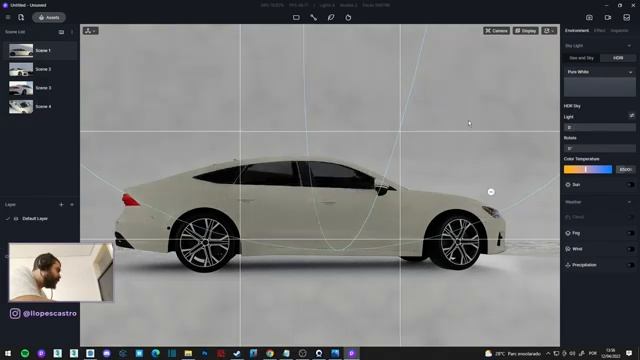The width and height of the screenshot is (640, 360).
Task: Open the Assets library
Action: coord(49,18)
